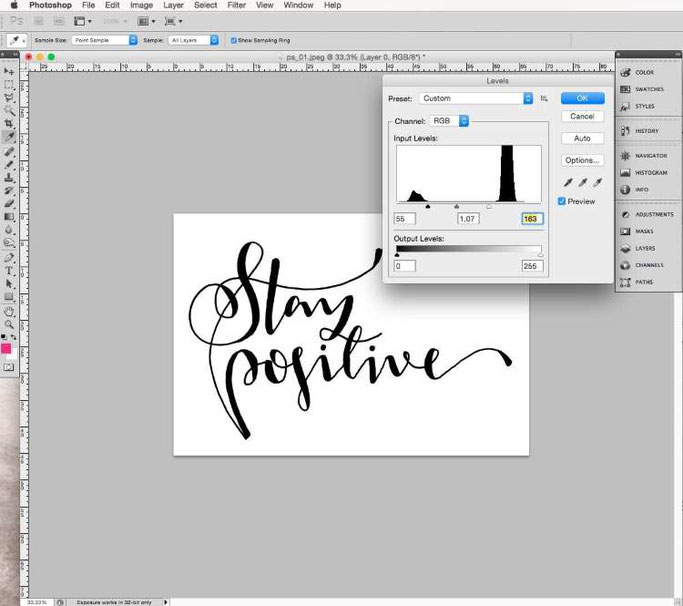The image size is (683, 606).
Task: Toggle Quick Mask mode
Action: coord(9,367)
